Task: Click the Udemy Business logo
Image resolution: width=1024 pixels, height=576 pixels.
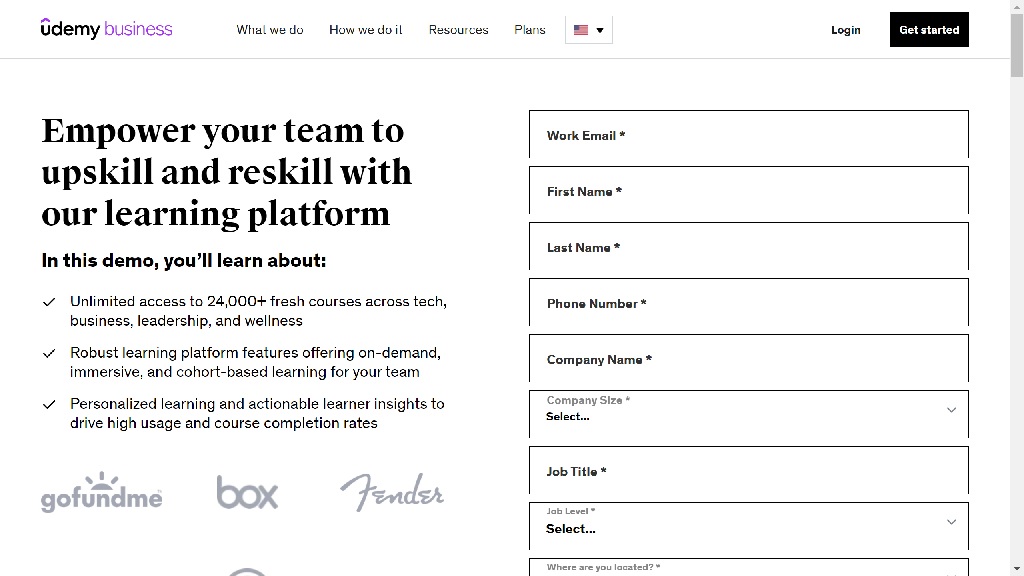Action: tap(107, 29)
